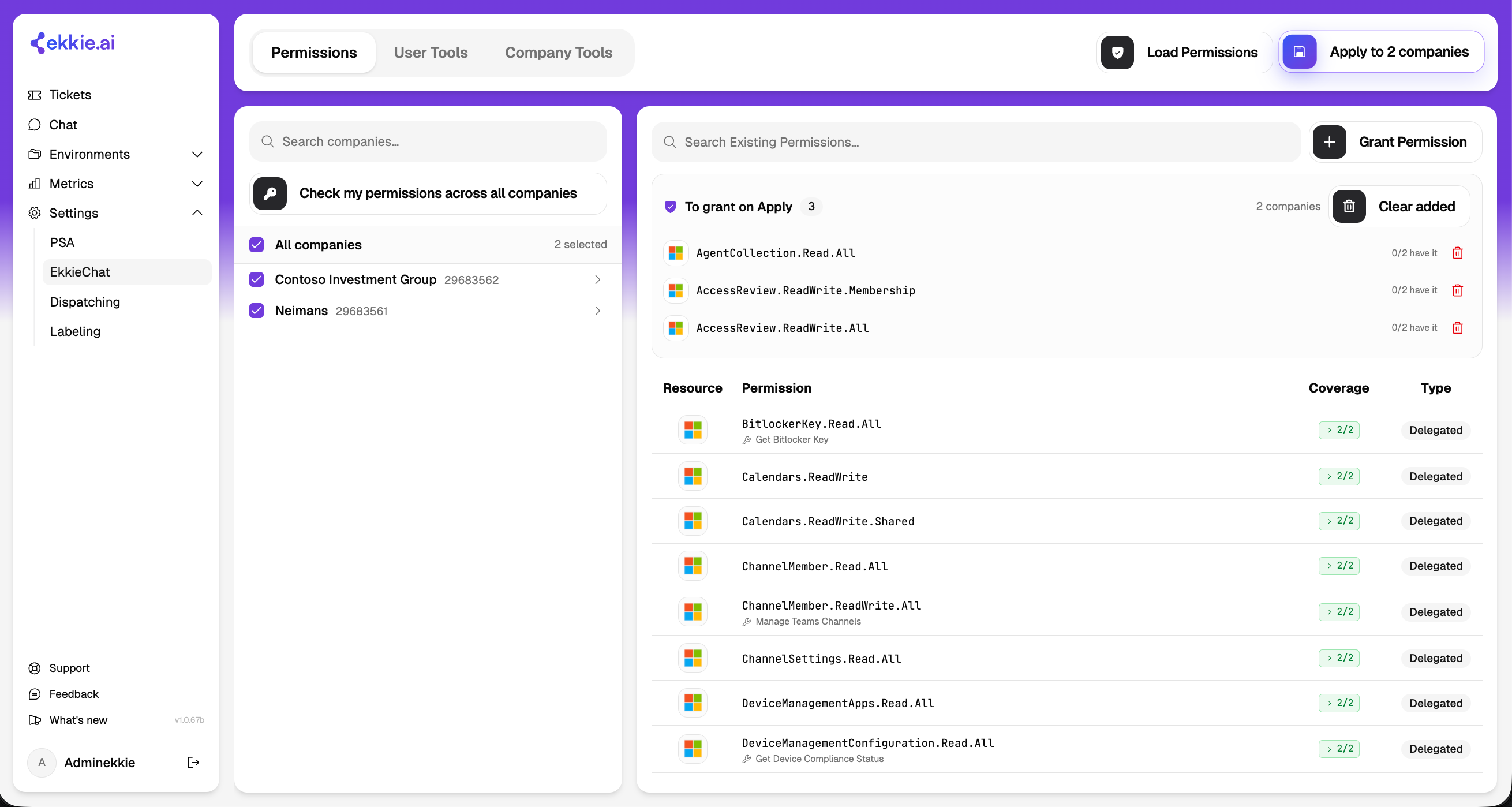Image resolution: width=1512 pixels, height=807 pixels.
Task: Remove AccessReview.ReadWrite.All using red trash icon
Action: click(x=1457, y=328)
